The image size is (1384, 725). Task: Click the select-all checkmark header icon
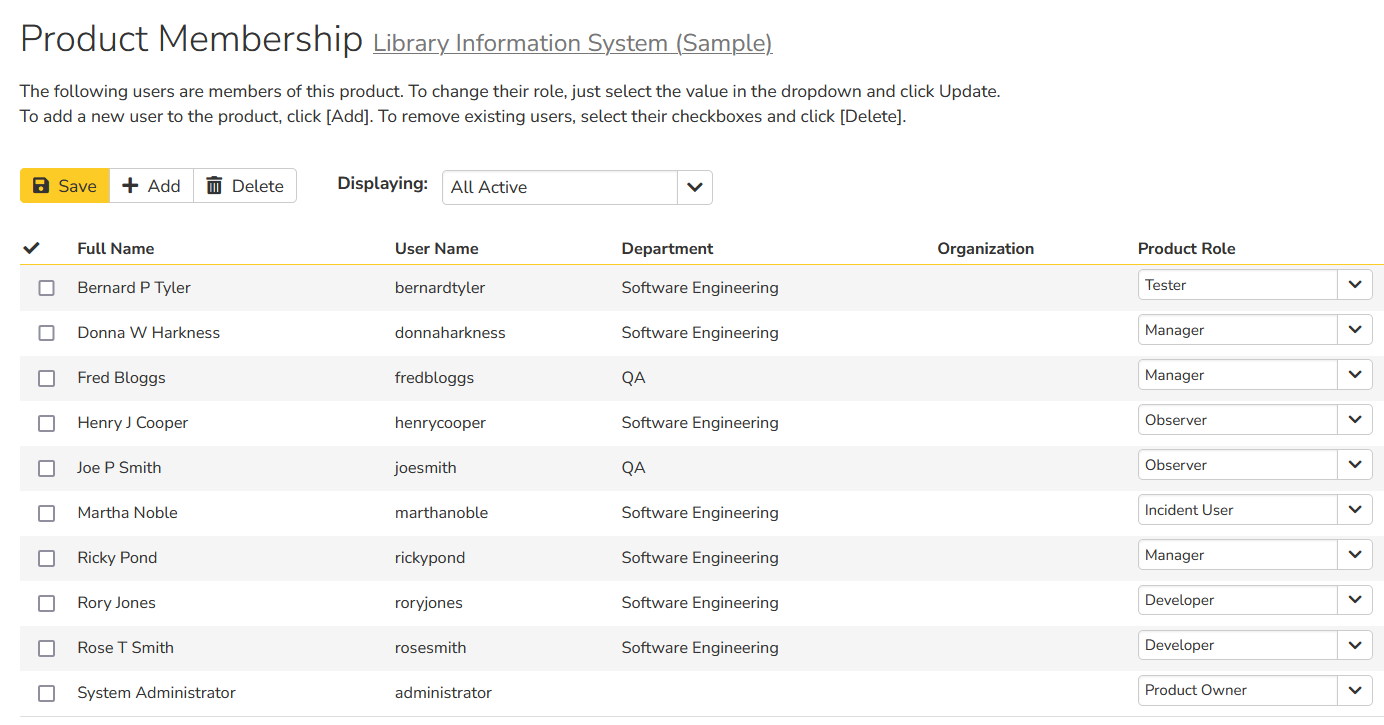pos(31,248)
